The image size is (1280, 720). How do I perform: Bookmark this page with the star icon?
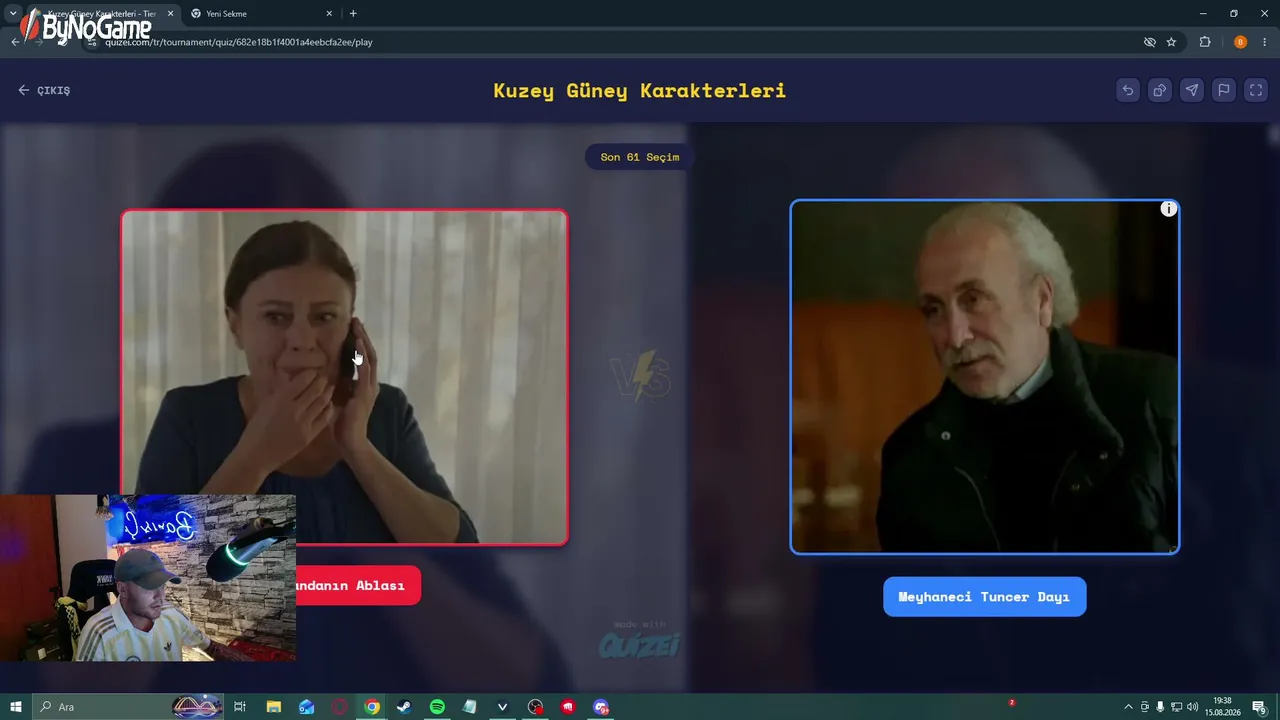tap(1171, 42)
